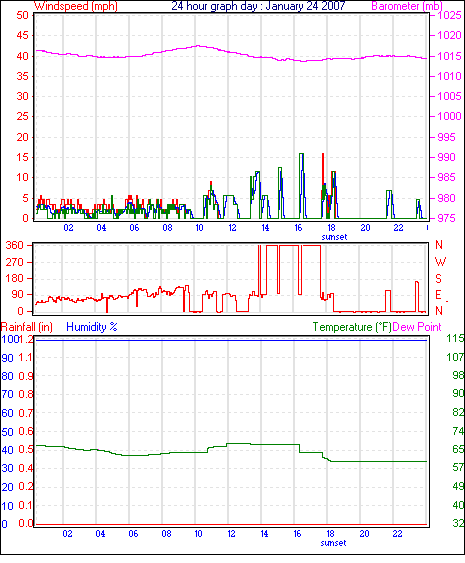The height and width of the screenshot is (563, 465).
Task: Click the Barometer (mb) axis title
Action: pos(407,6)
